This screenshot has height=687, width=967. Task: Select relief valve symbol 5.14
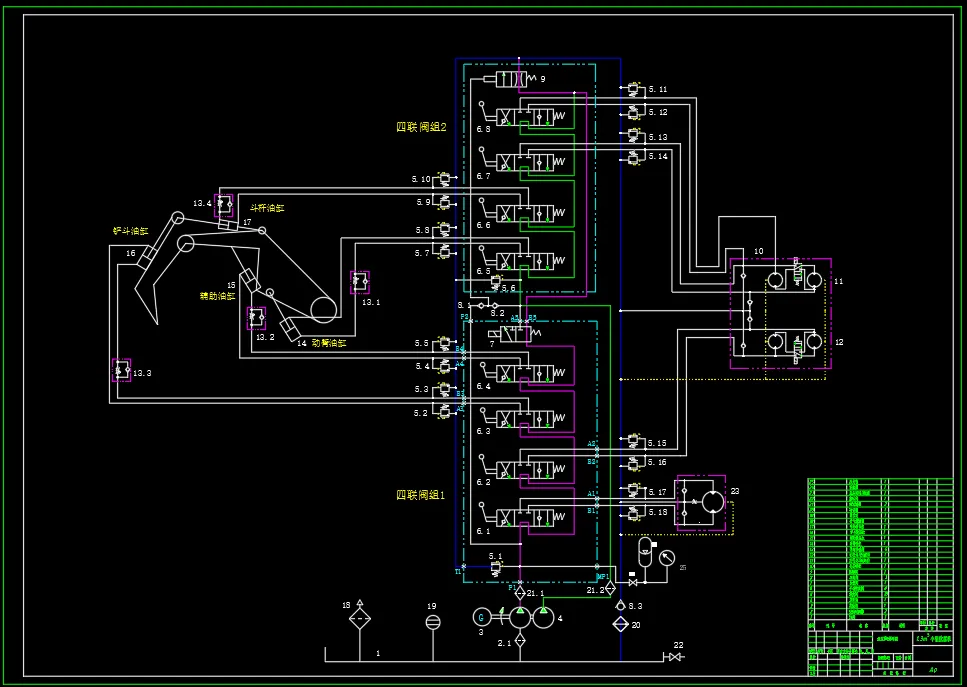coord(633,157)
